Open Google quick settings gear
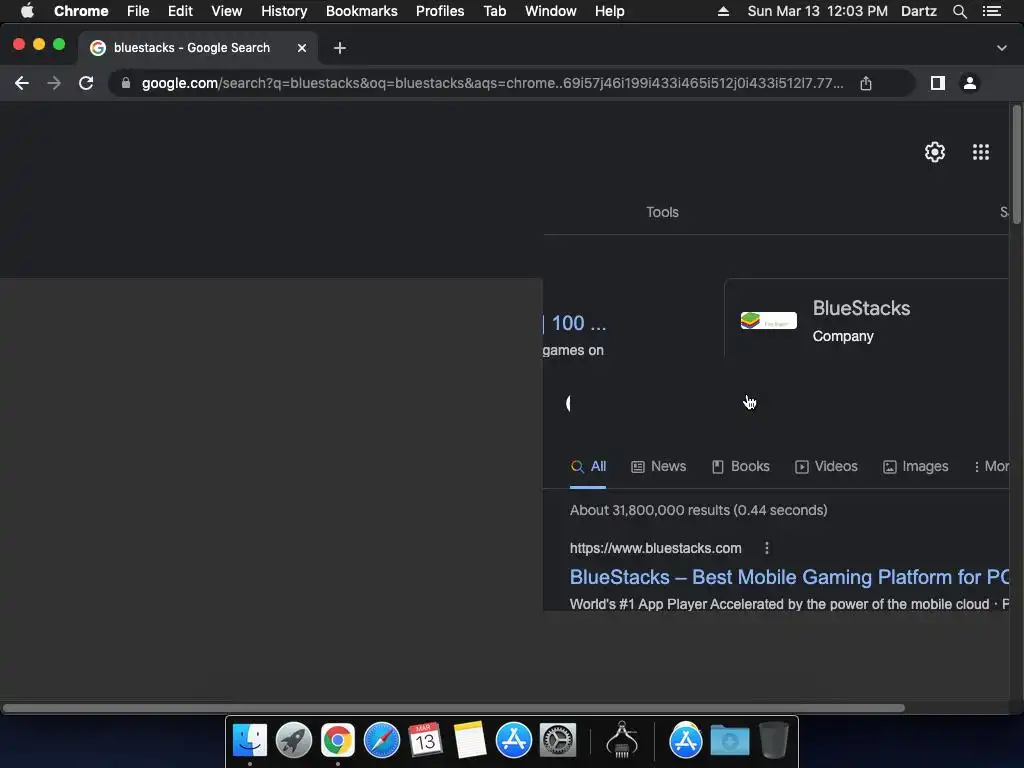The width and height of the screenshot is (1024, 768). 935,152
